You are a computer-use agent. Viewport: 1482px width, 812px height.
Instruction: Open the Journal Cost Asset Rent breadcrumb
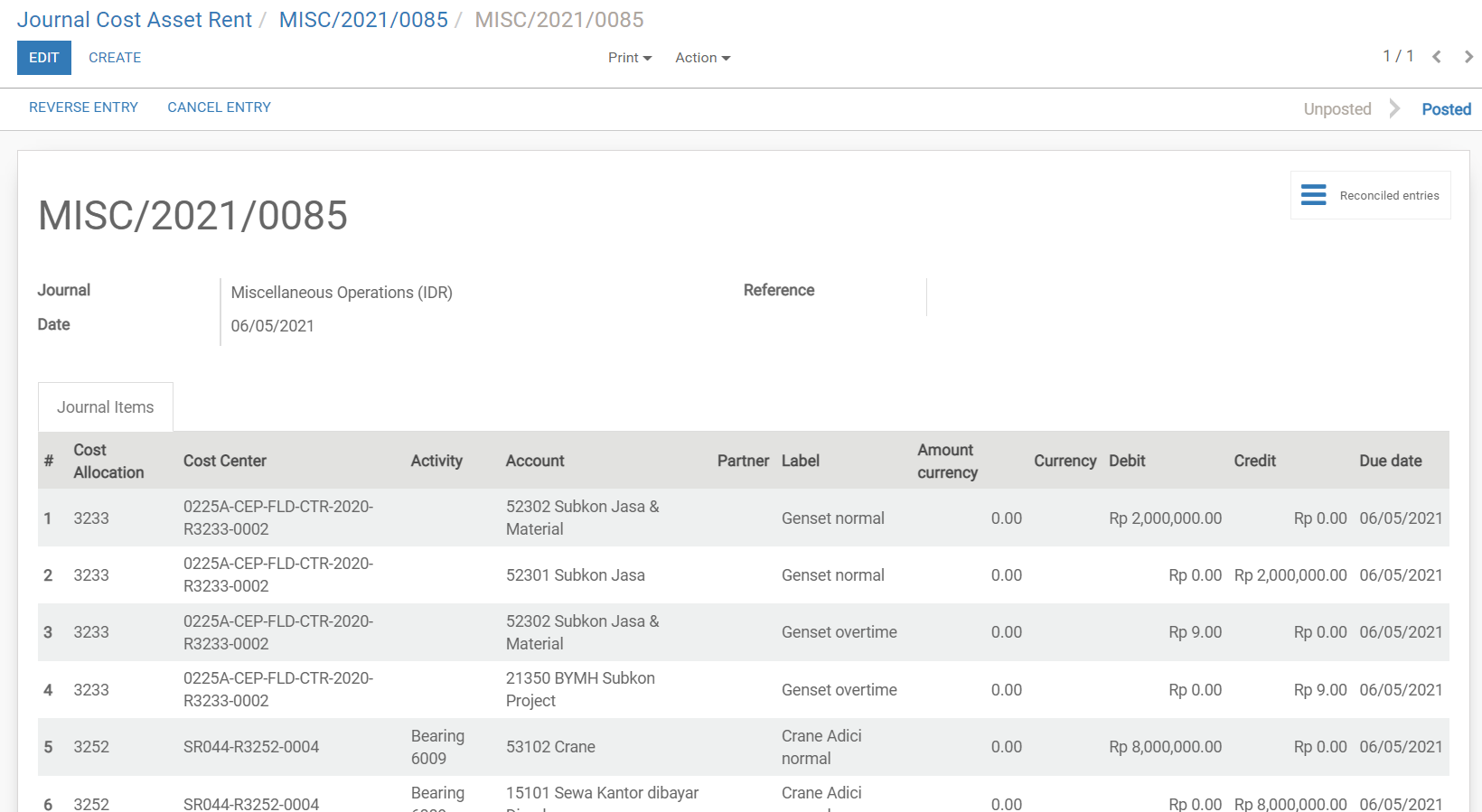tap(135, 20)
